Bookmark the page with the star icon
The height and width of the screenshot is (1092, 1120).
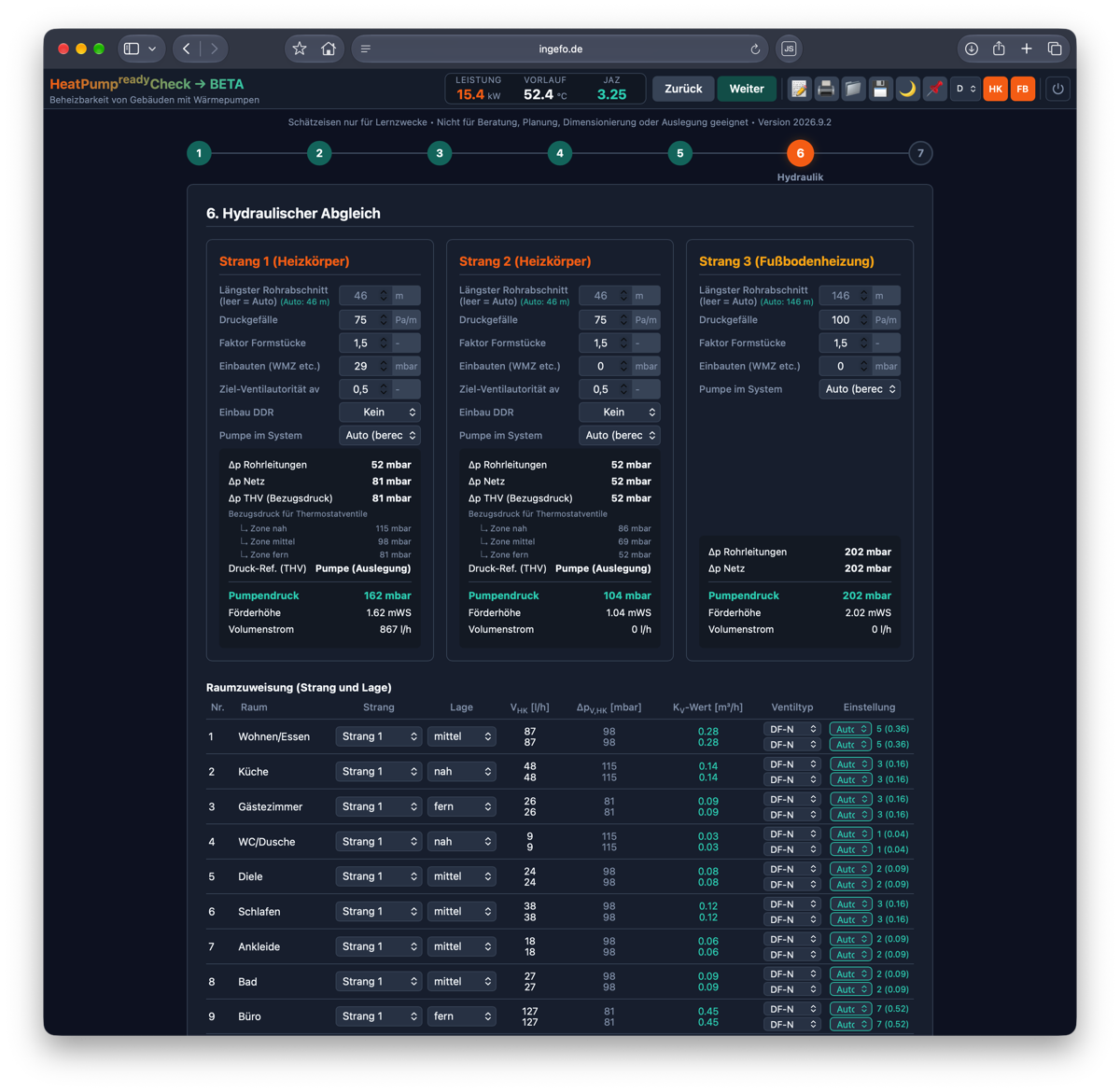300,49
